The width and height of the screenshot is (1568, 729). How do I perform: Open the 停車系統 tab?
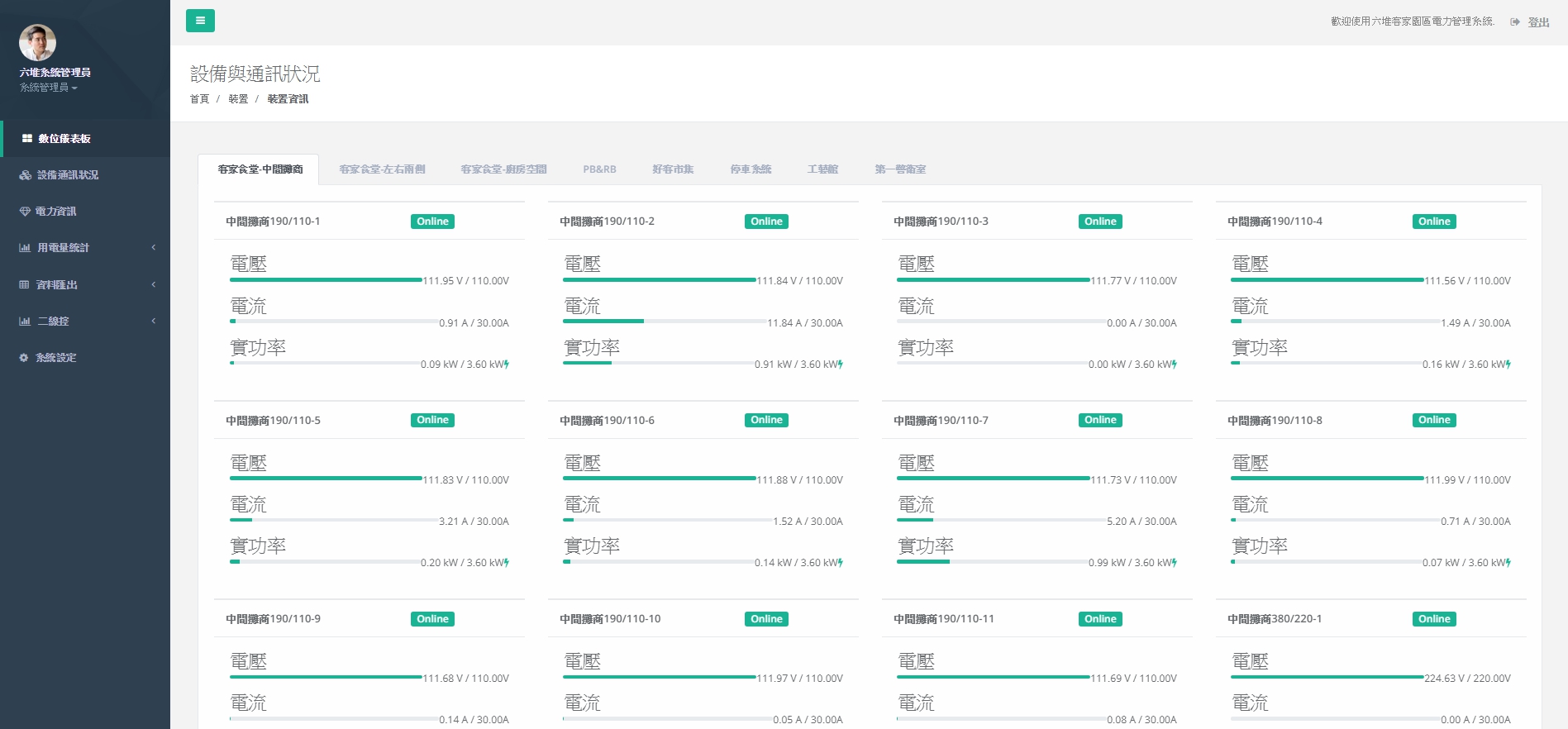click(x=751, y=169)
